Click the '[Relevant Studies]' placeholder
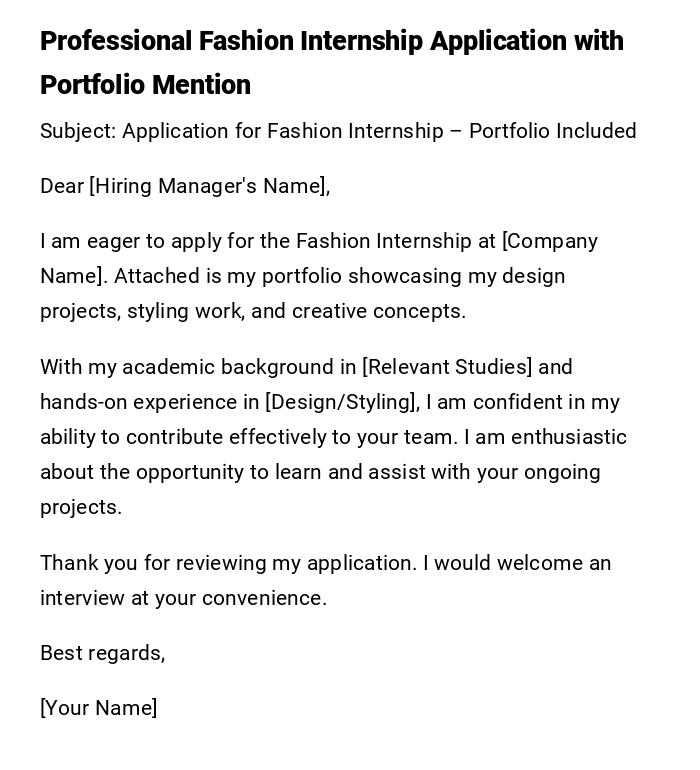Viewport: 700px width, 770px height. click(447, 367)
